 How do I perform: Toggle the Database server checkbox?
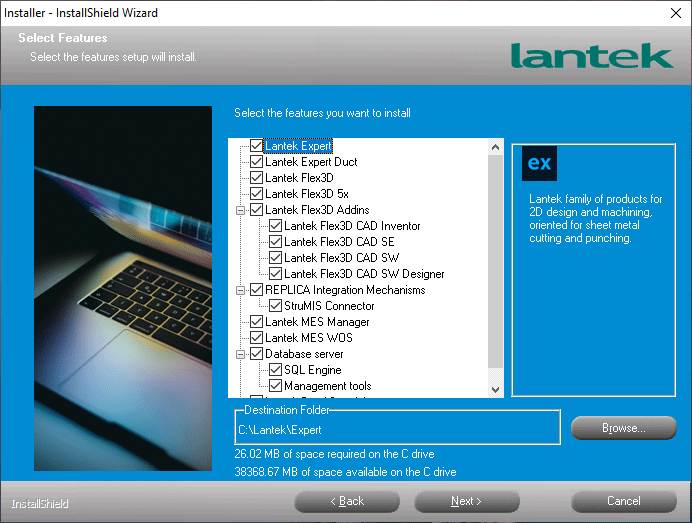256,354
